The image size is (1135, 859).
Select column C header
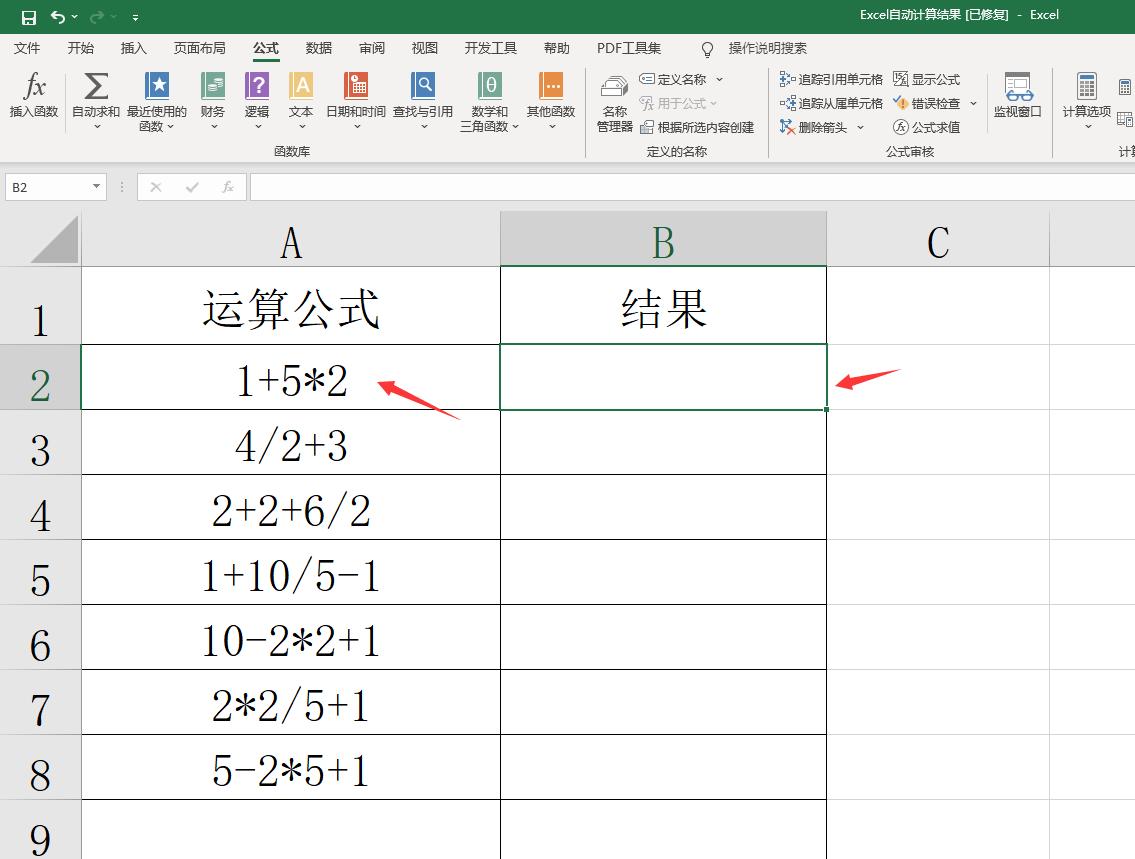(938, 240)
